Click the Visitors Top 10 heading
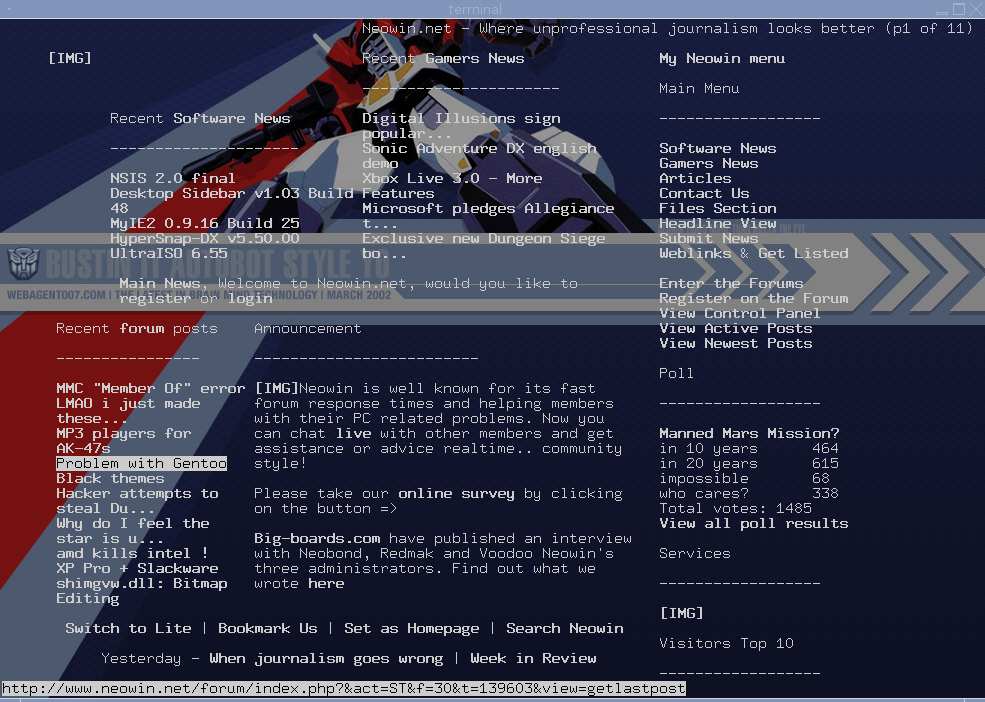This screenshot has height=702, width=985. pyautogui.click(x=726, y=644)
